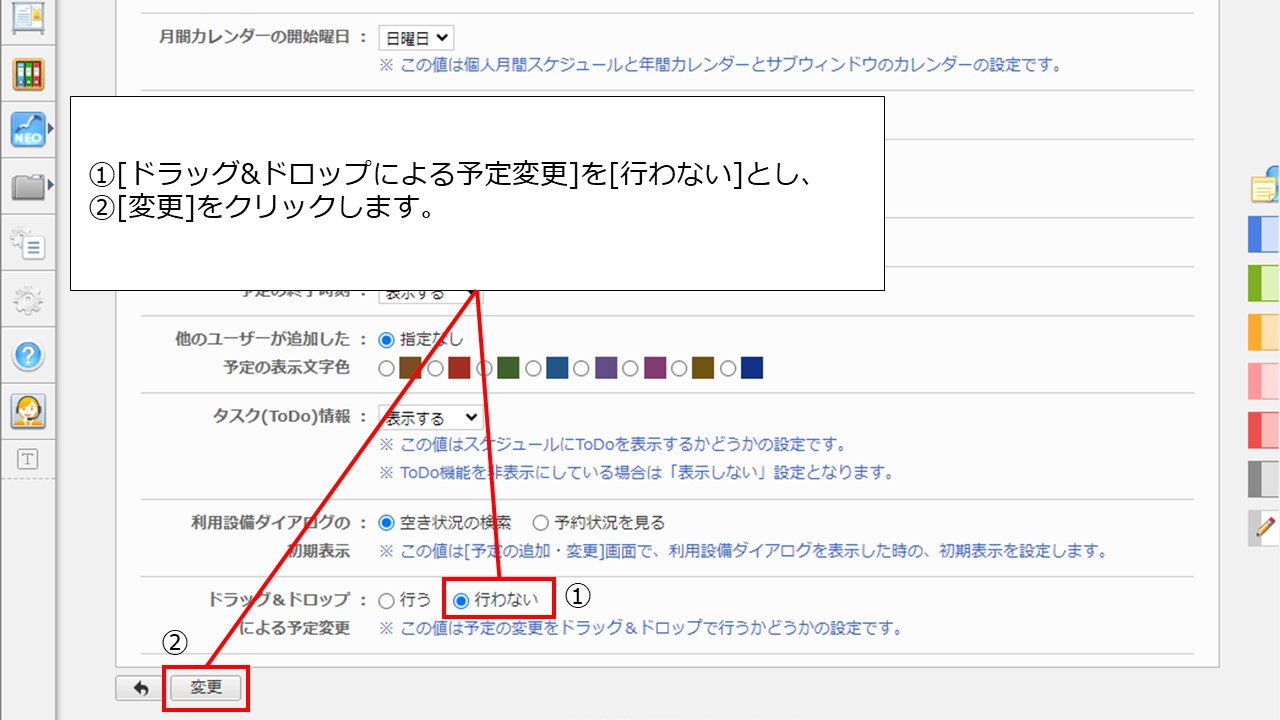This screenshot has height=720, width=1280.
Task: Pick the purple color swatch for text
Action: pyautogui.click(x=606, y=368)
